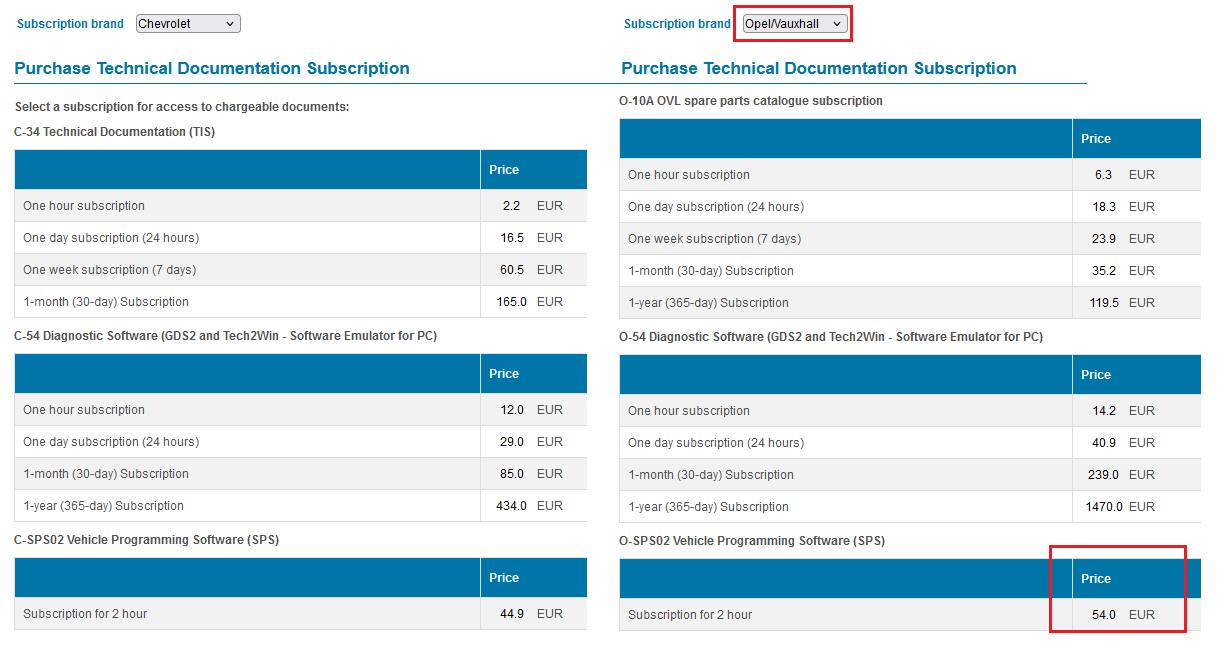The image size is (1225, 645).
Task: Select the 54.0 EUR 2 hour subscription
Action: click(690, 615)
